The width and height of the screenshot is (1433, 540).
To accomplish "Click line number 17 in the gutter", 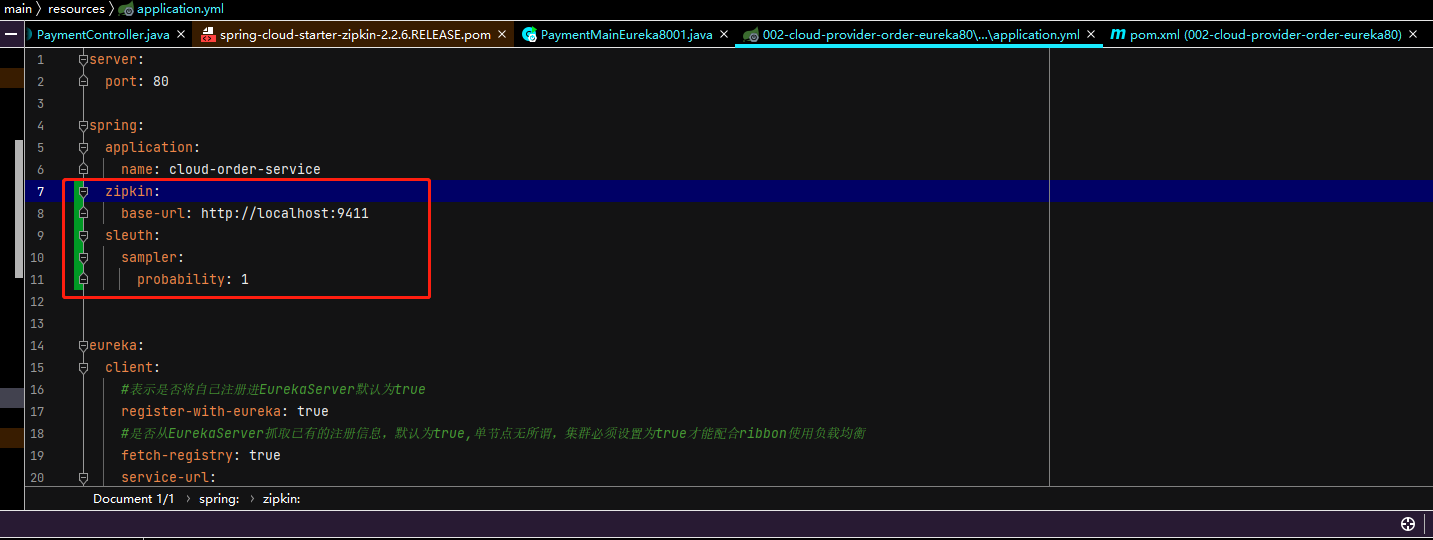I will pos(38,411).
